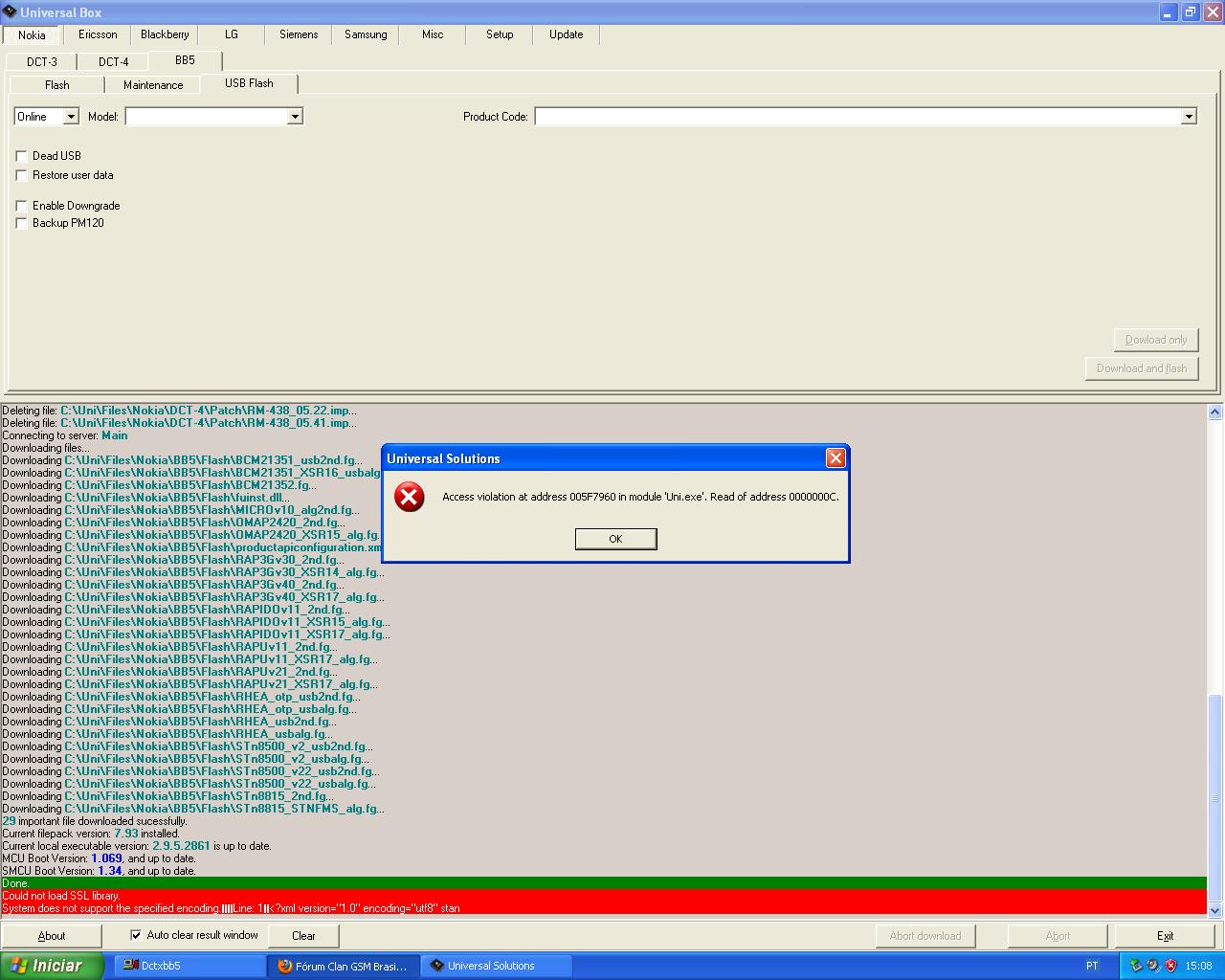This screenshot has height=980, width=1225.
Task: Click the taskbar clock showing 15:08
Action: 1198,966
